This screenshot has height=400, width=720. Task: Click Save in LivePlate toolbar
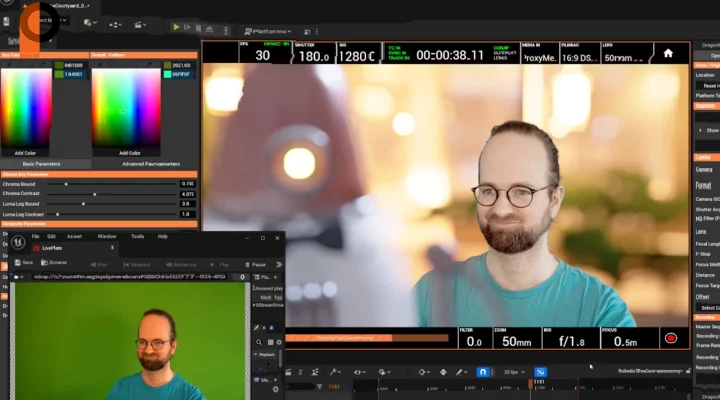(x=24, y=263)
